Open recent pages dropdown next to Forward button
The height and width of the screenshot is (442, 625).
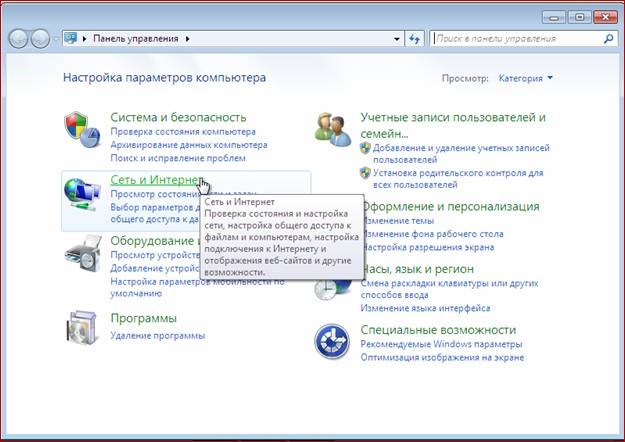(x=56, y=39)
